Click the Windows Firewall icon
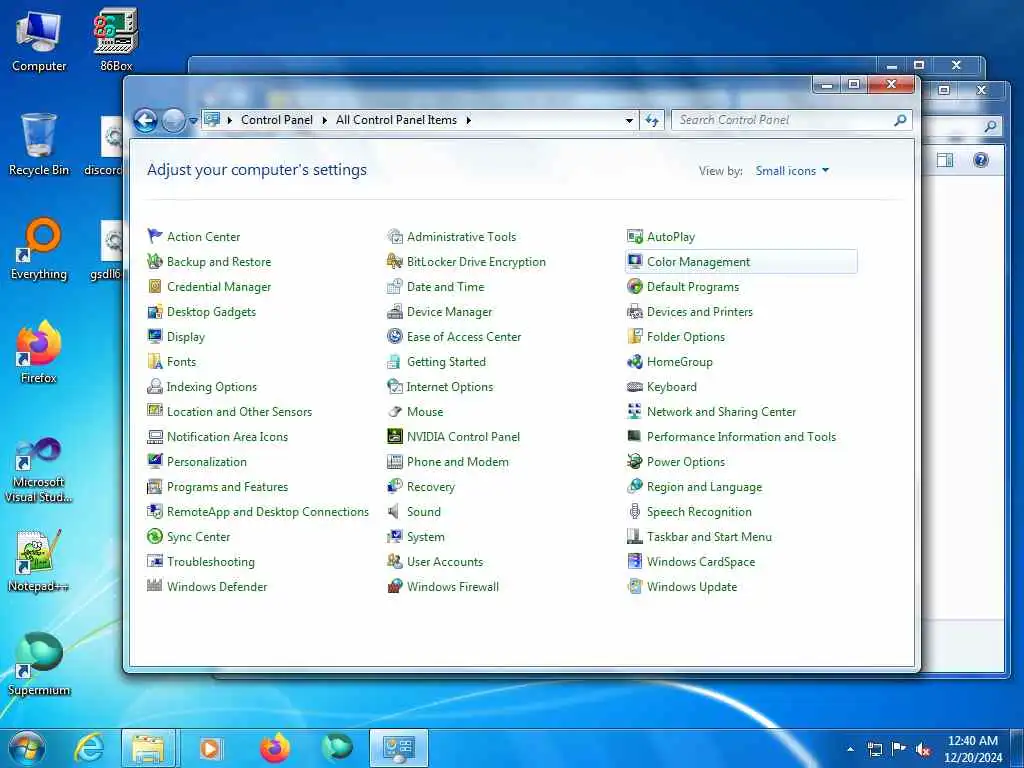This screenshot has width=1024, height=768. (394, 586)
